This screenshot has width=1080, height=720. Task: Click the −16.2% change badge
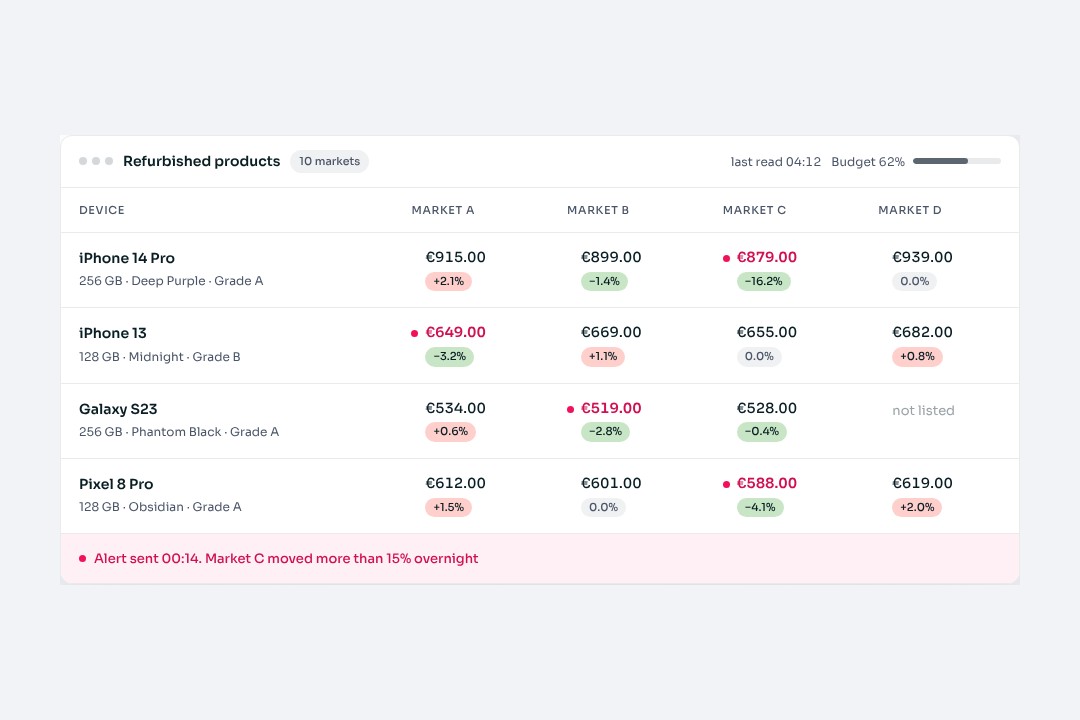[764, 281]
